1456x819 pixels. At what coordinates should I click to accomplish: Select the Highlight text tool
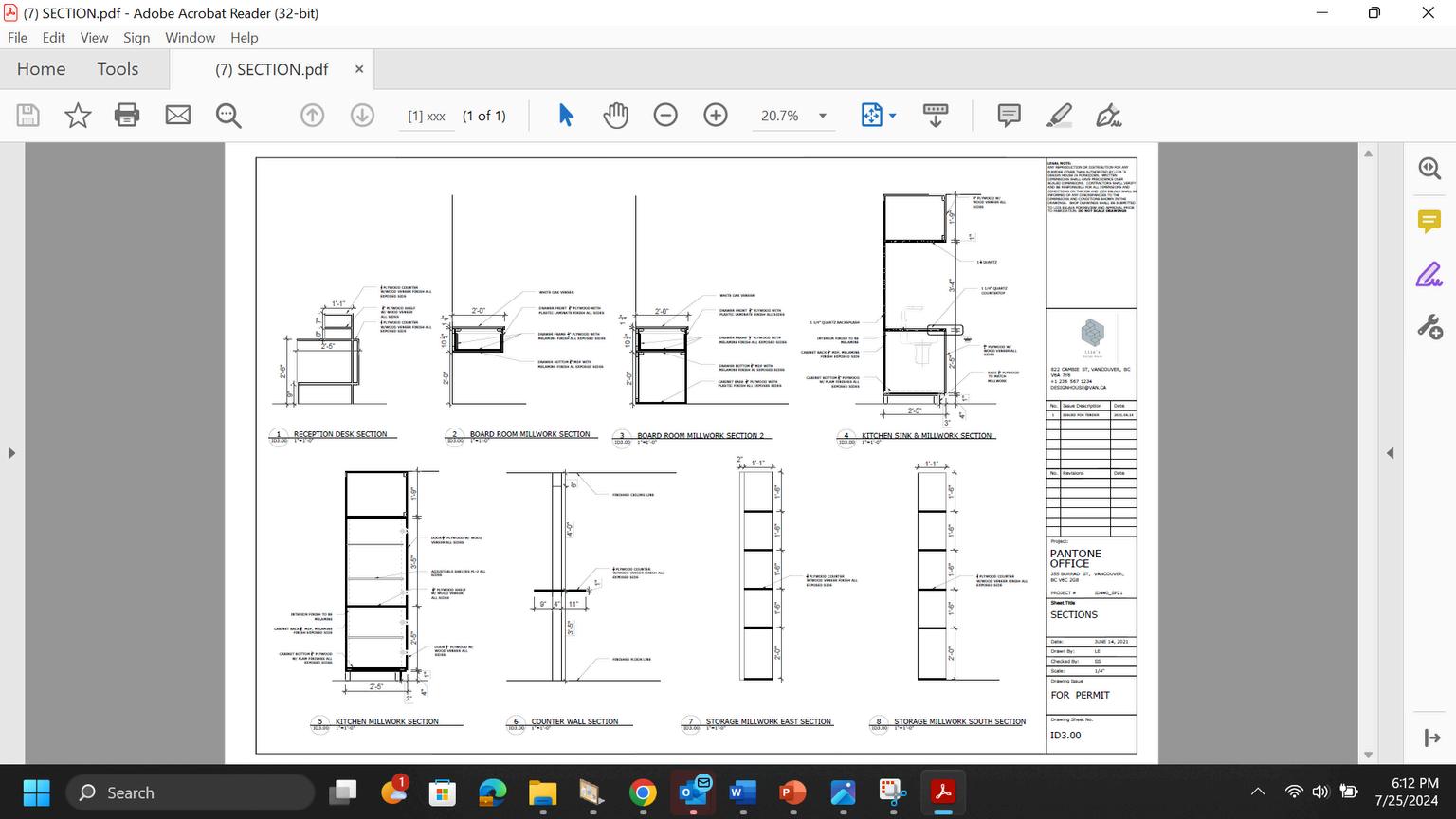[1060, 116]
